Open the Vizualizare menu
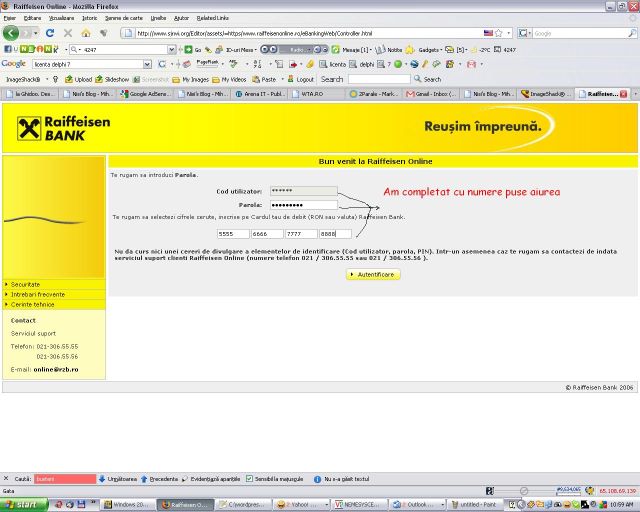The image size is (640, 512). tap(61, 18)
